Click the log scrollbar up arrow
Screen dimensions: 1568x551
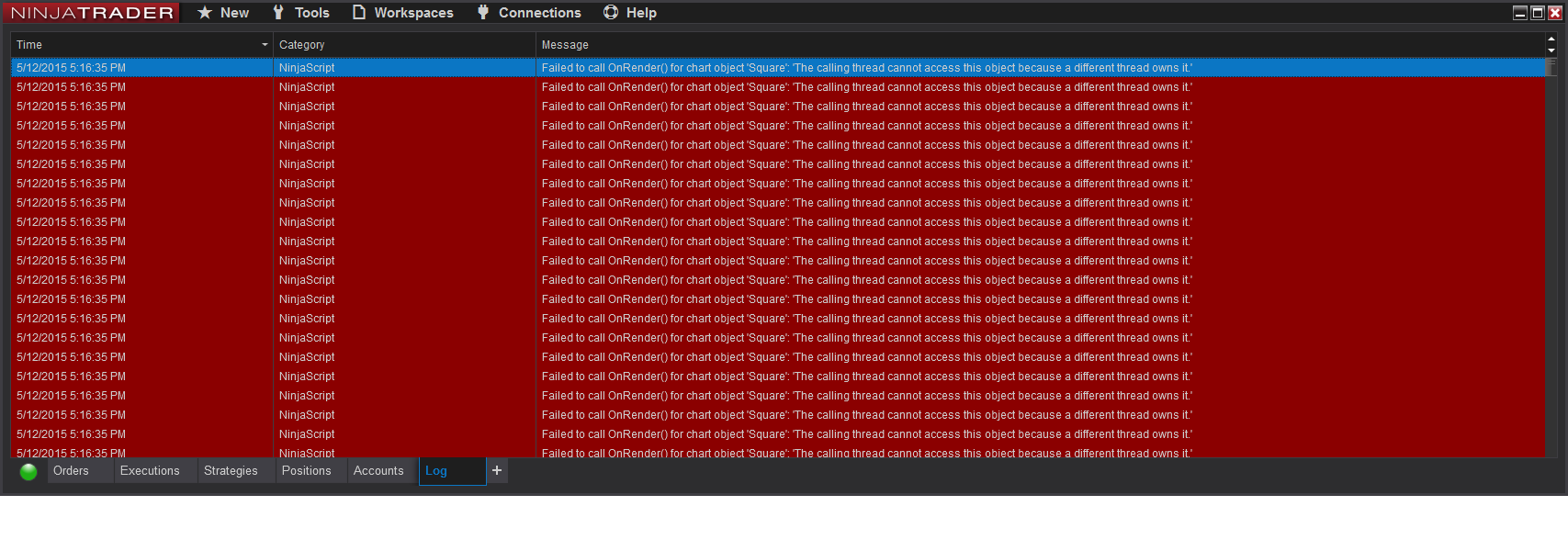click(1551, 39)
